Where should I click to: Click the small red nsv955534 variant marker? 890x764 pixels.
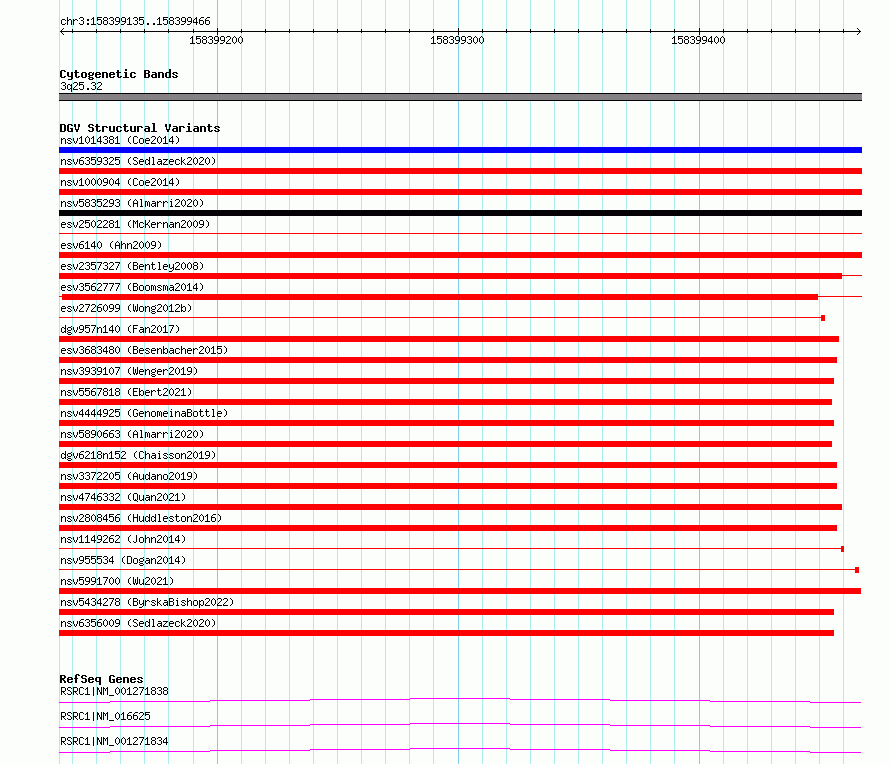(x=857, y=570)
